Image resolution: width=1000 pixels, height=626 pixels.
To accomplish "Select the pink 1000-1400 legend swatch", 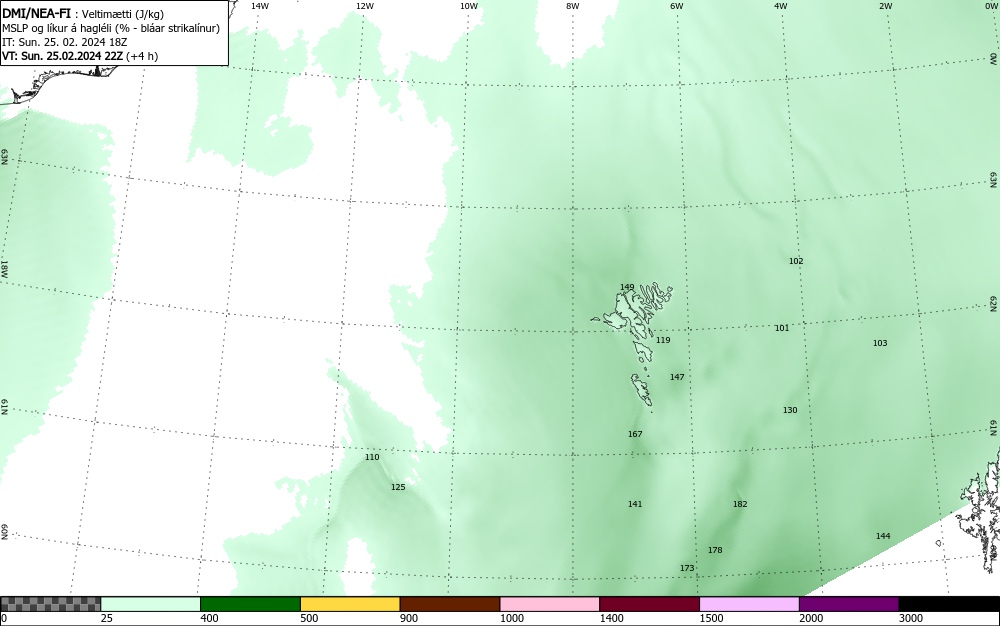I will (x=550, y=604).
